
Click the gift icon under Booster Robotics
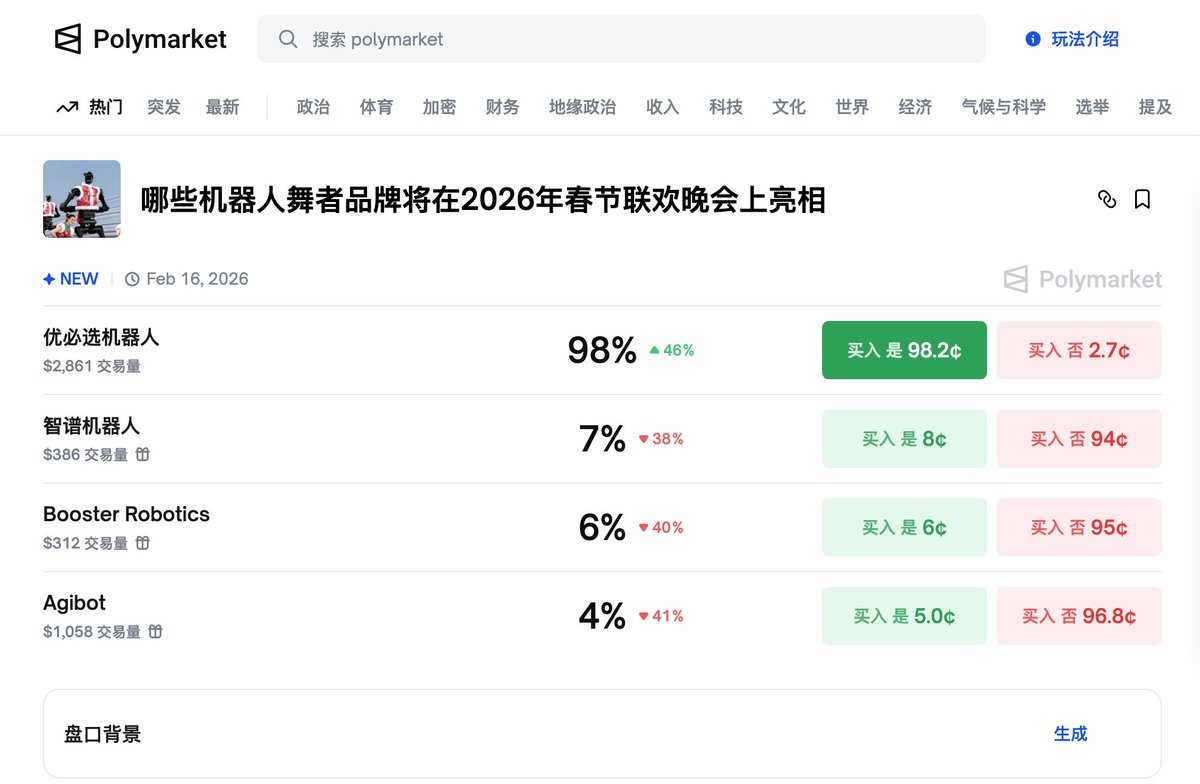[143, 543]
